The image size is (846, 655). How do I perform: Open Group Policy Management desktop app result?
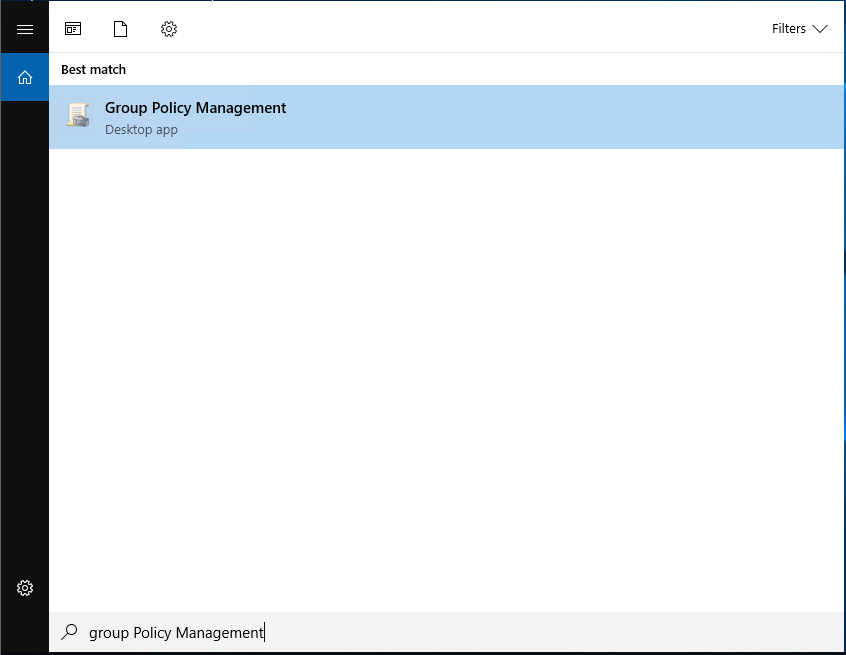click(446, 117)
